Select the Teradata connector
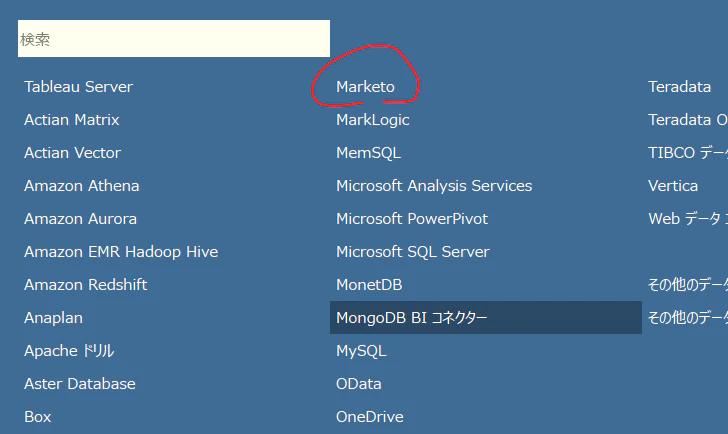Viewport: 728px width, 434px height. tap(679, 87)
